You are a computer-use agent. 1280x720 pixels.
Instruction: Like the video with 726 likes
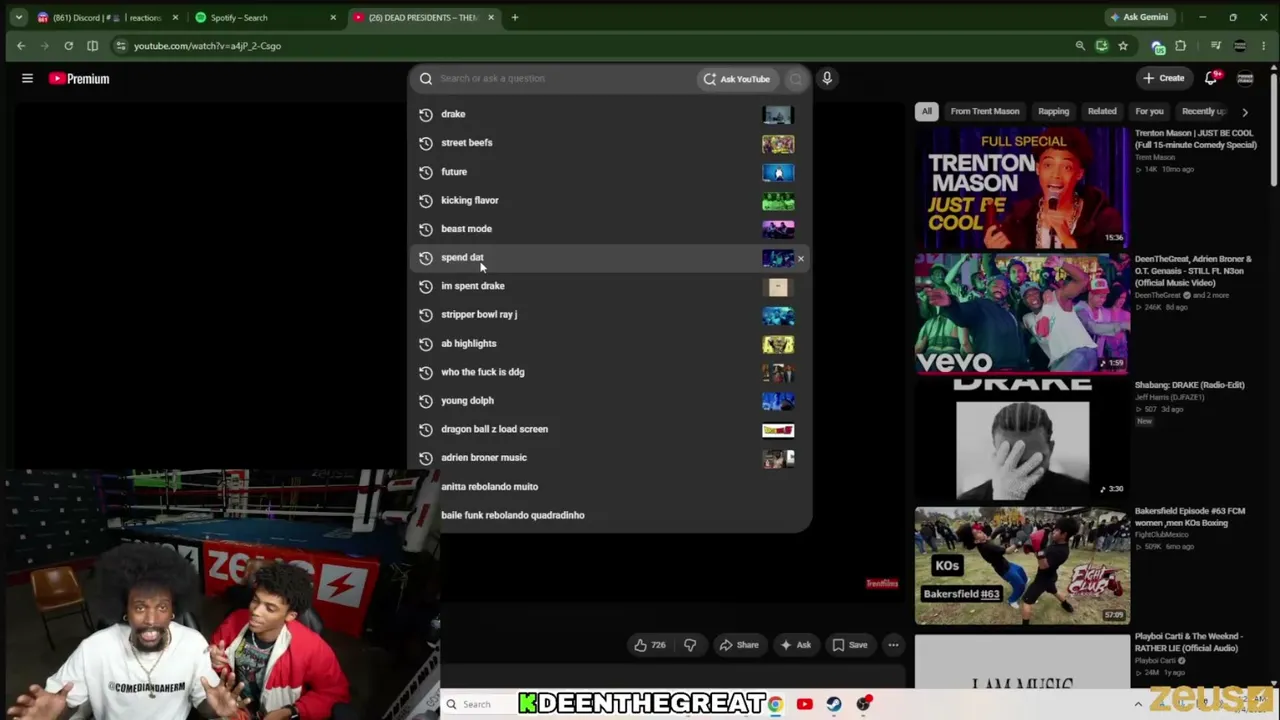coord(650,645)
